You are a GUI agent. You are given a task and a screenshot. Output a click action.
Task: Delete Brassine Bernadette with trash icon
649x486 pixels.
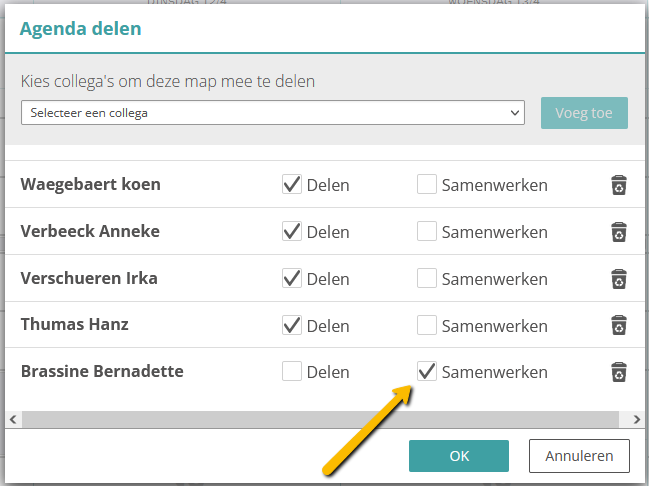(619, 372)
